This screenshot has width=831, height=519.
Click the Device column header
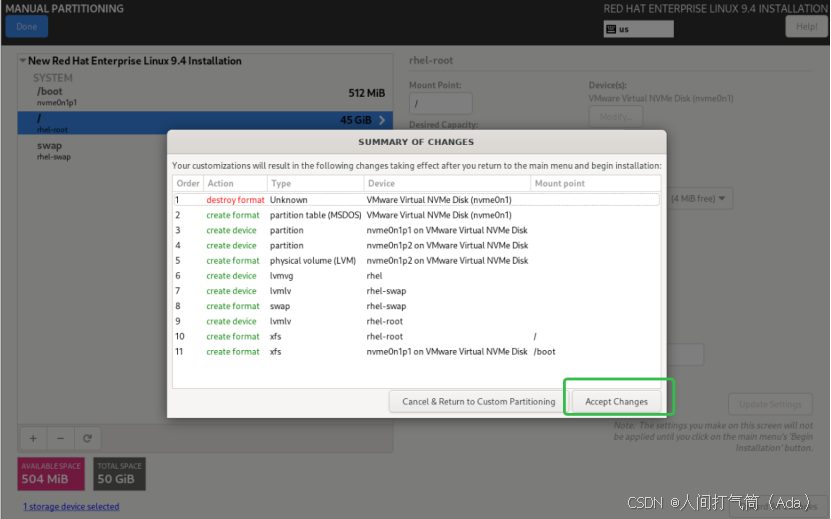[447, 183]
